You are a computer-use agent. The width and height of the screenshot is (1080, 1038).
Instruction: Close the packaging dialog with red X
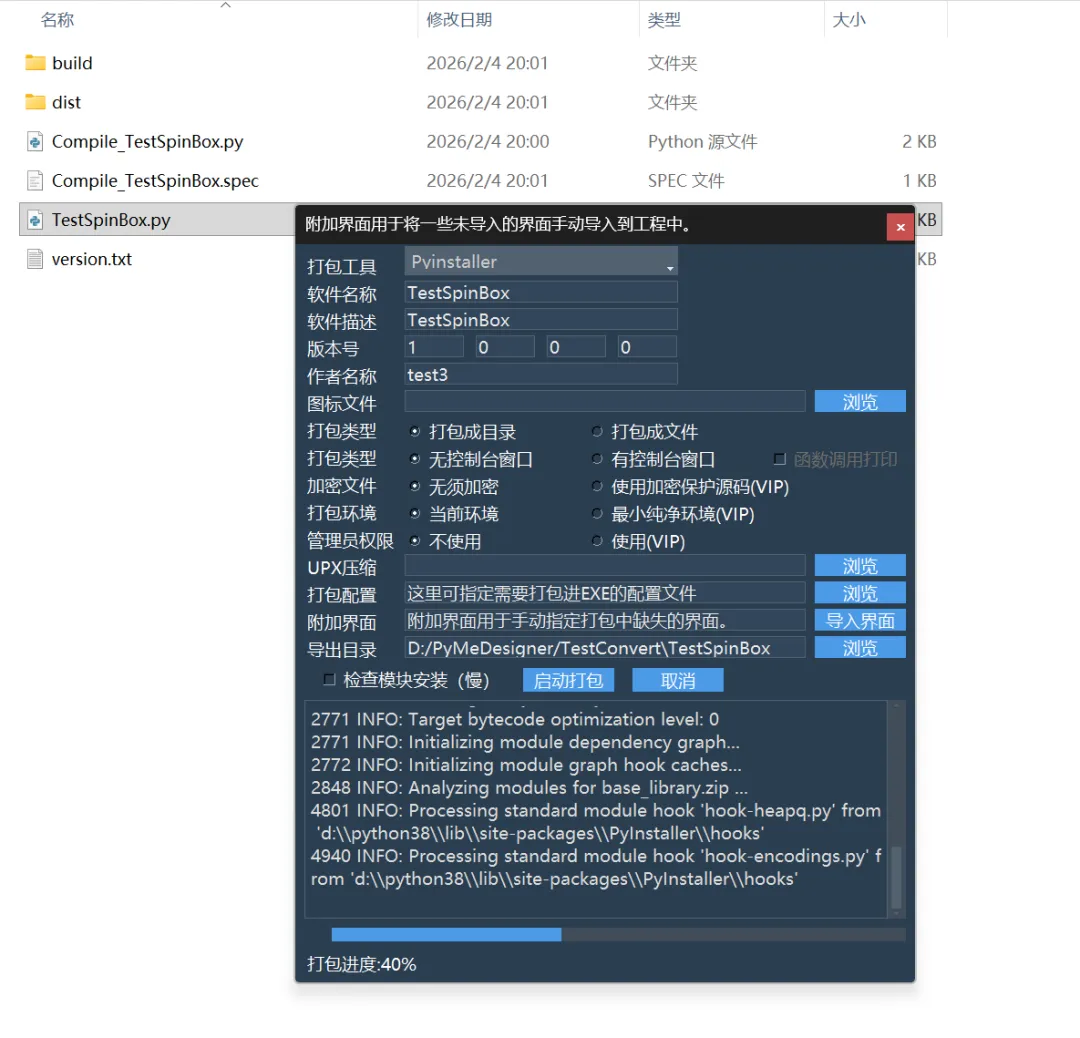(x=900, y=227)
